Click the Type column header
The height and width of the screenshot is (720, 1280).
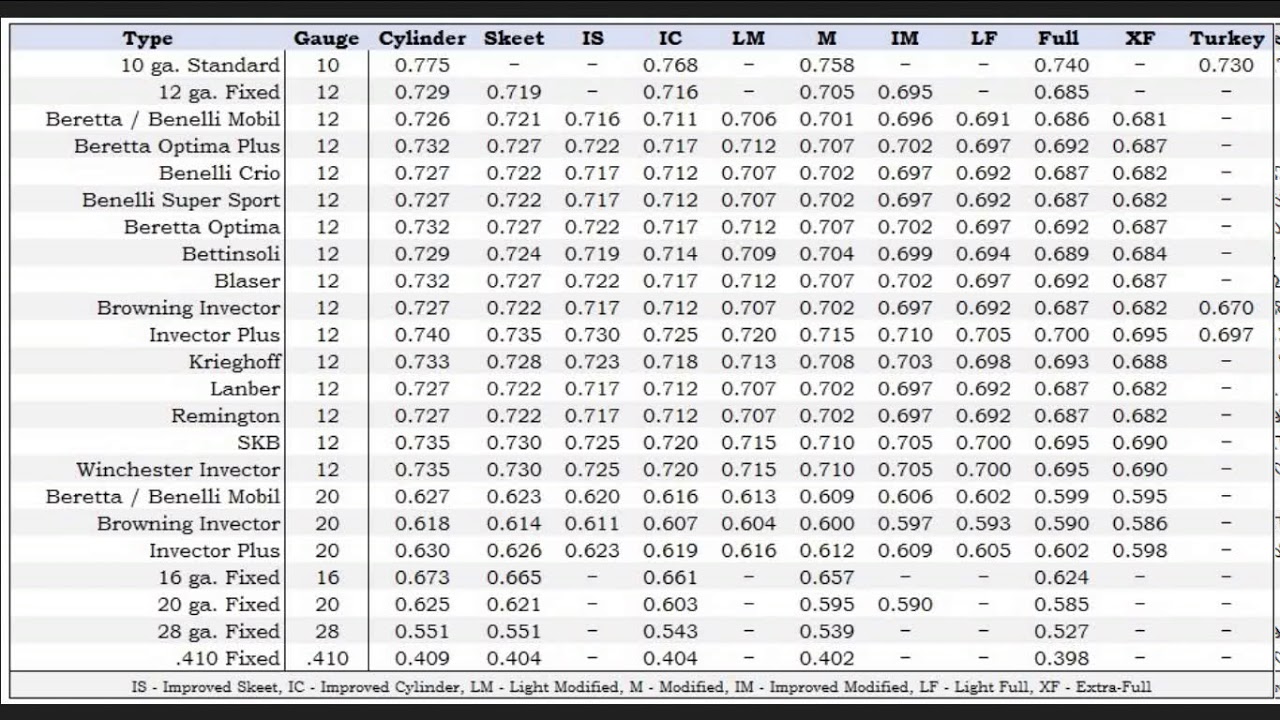coord(147,39)
